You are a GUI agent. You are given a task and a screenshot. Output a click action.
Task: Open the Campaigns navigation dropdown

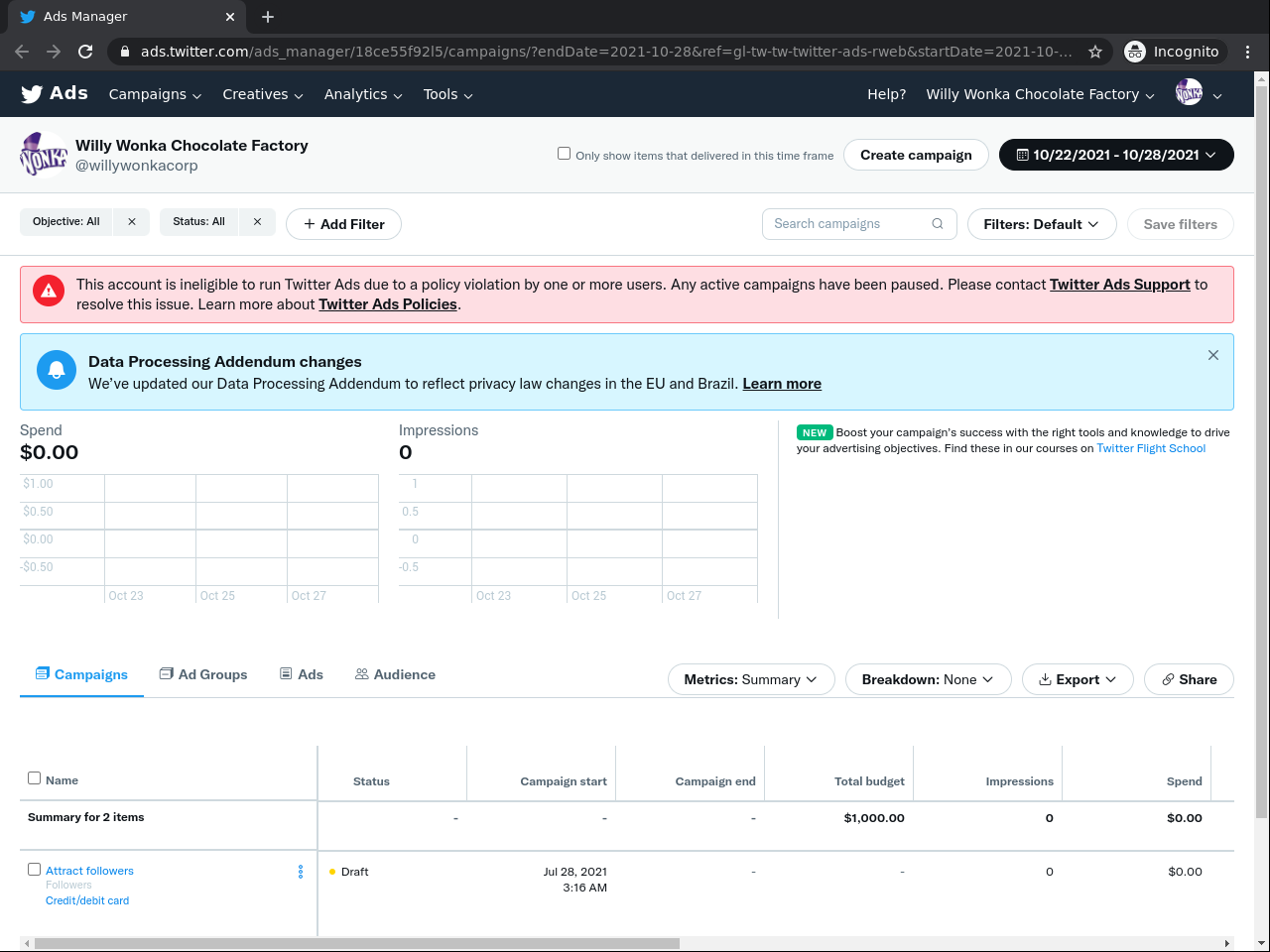pyautogui.click(x=156, y=94)
